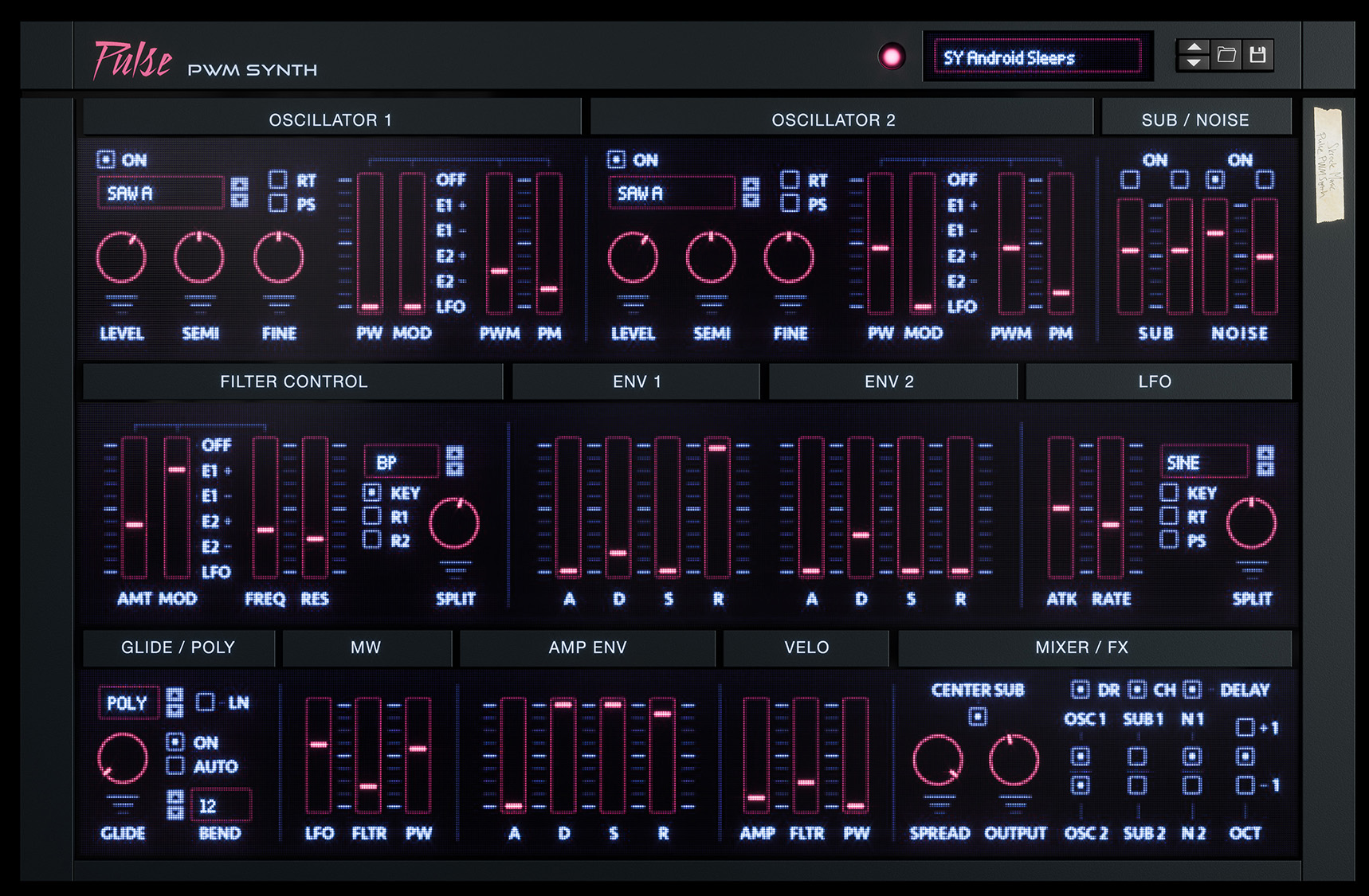The width and height of the screenshot is (1369, 896).
Task: Adjust Oscillator 1 LEVEL knob
Action: [x=121, y=258]
